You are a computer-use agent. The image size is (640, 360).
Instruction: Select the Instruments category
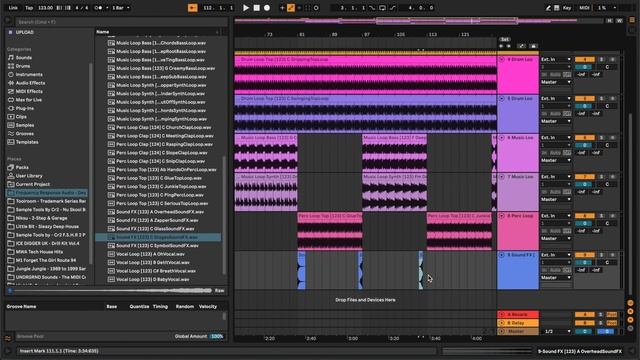pos(29,75)
